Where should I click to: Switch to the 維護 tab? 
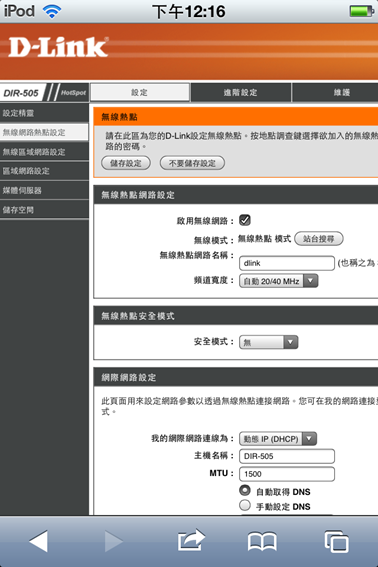(335, 92)
